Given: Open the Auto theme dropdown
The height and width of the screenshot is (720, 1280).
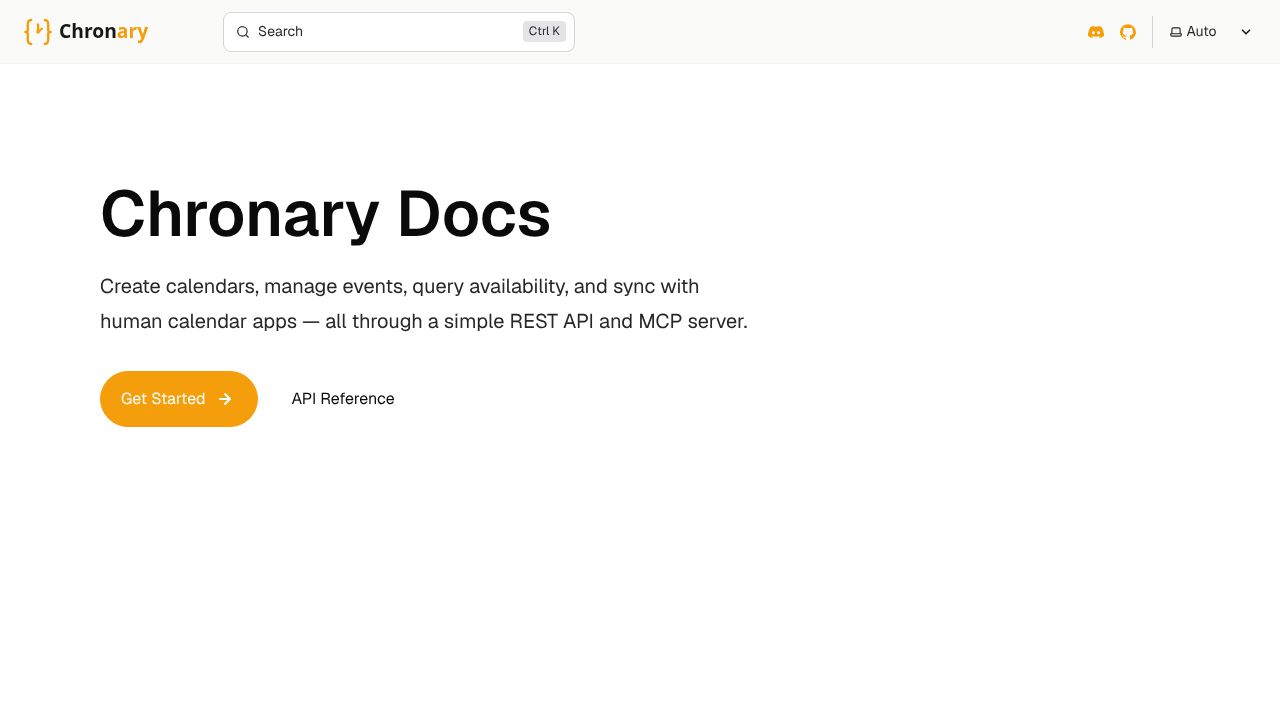Looking at the screenshot, I should tap(1211, 32).
